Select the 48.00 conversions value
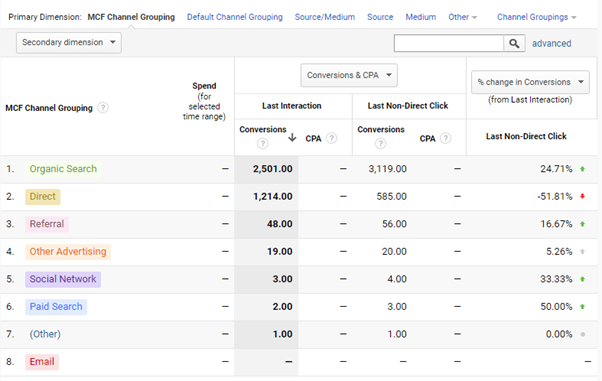602x381 pixels. 280,224
